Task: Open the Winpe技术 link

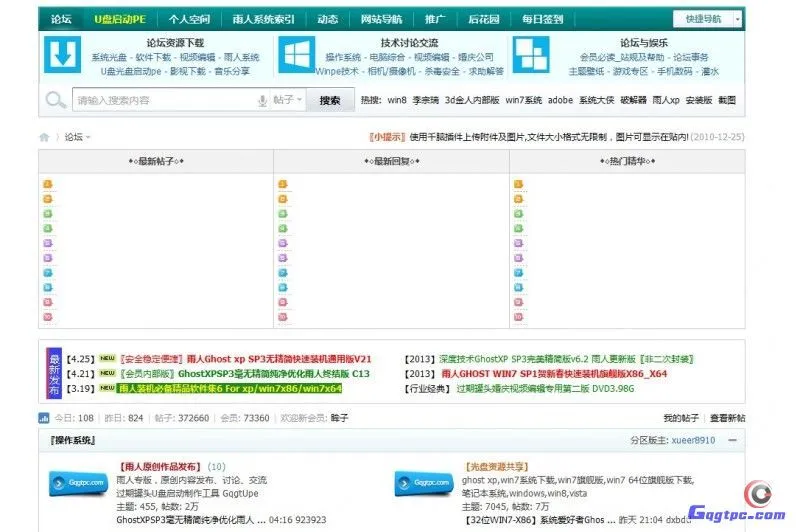Action: tap(337, 71)
